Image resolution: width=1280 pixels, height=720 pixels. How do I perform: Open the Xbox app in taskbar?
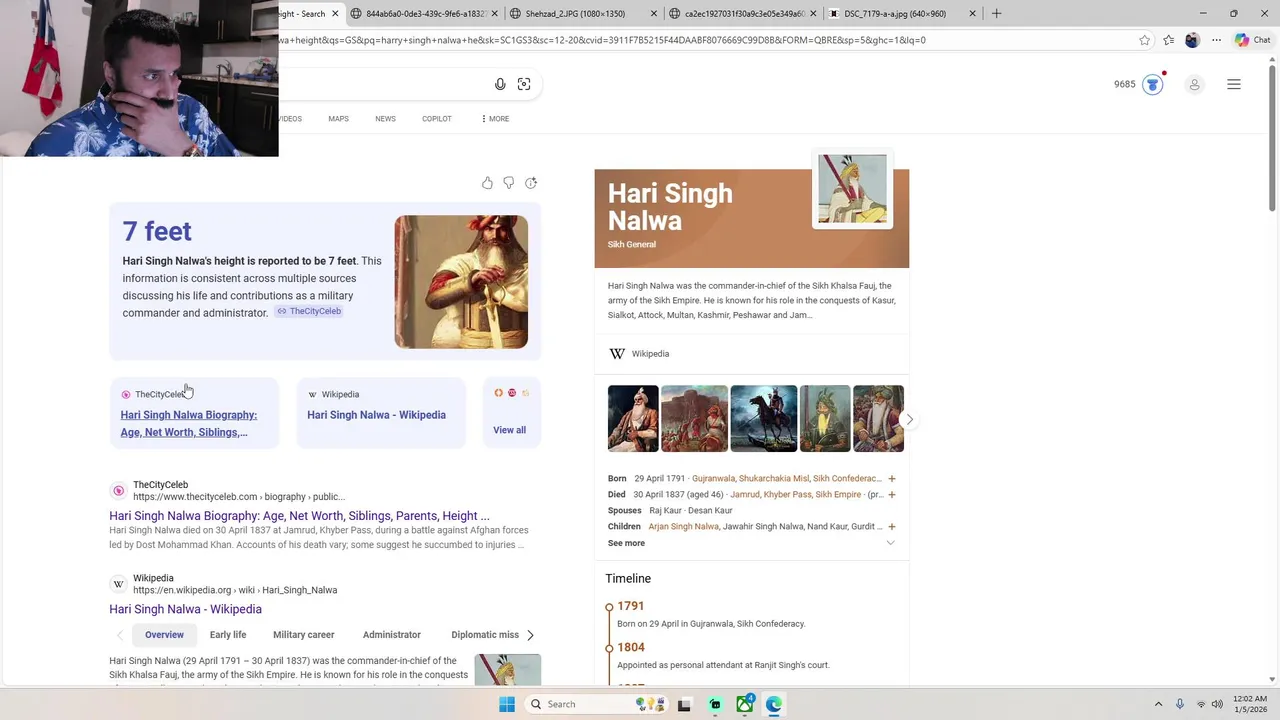tap(745, 704)
